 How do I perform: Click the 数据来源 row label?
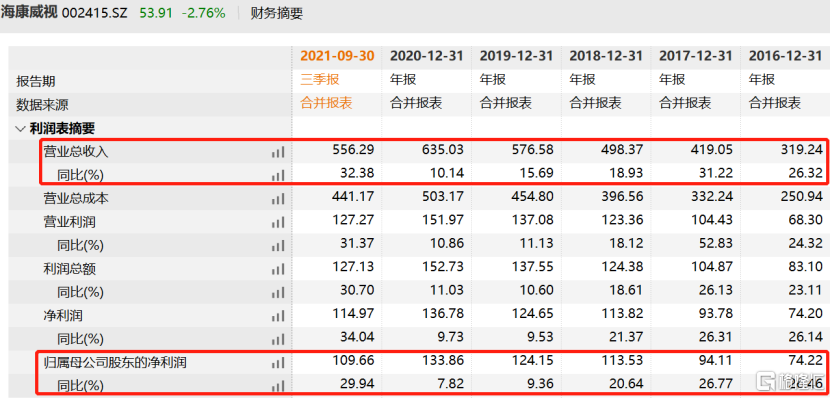pos(42,105)
